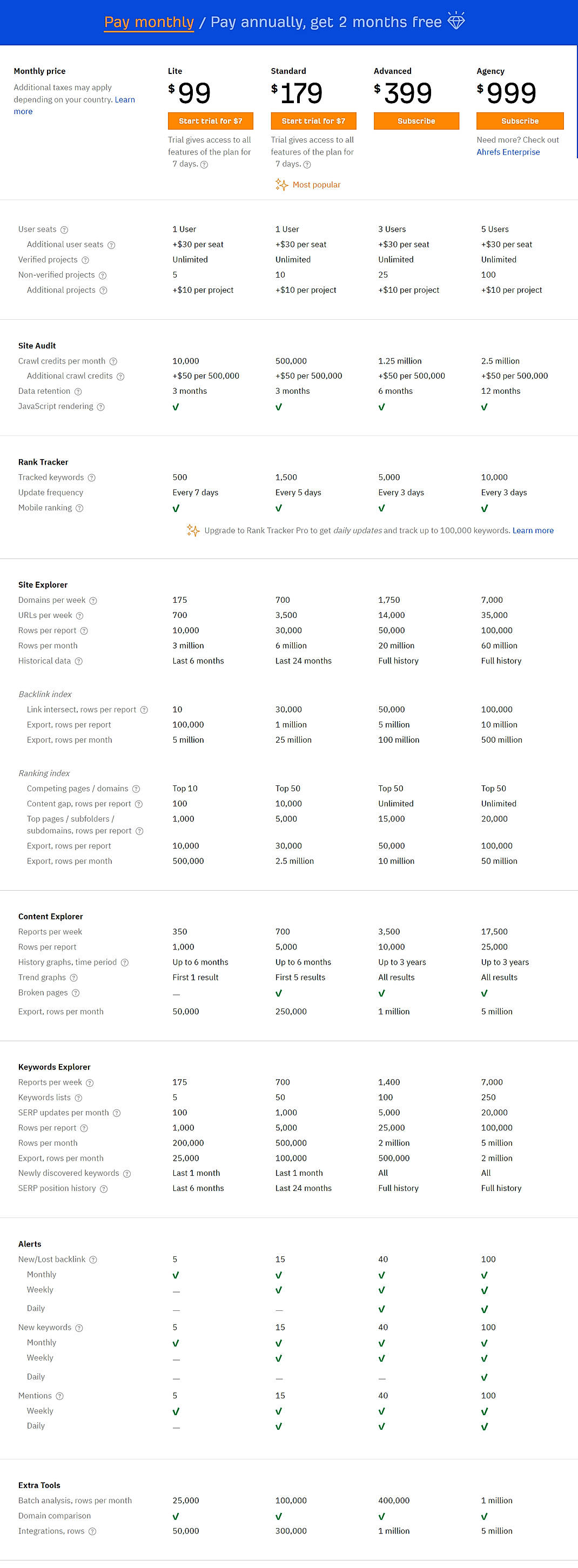Image resolution: width=578 pixels, height=1568 pixels.
Task: Switch to Pay annually, get 2 months free
Action: click(326, 23)
